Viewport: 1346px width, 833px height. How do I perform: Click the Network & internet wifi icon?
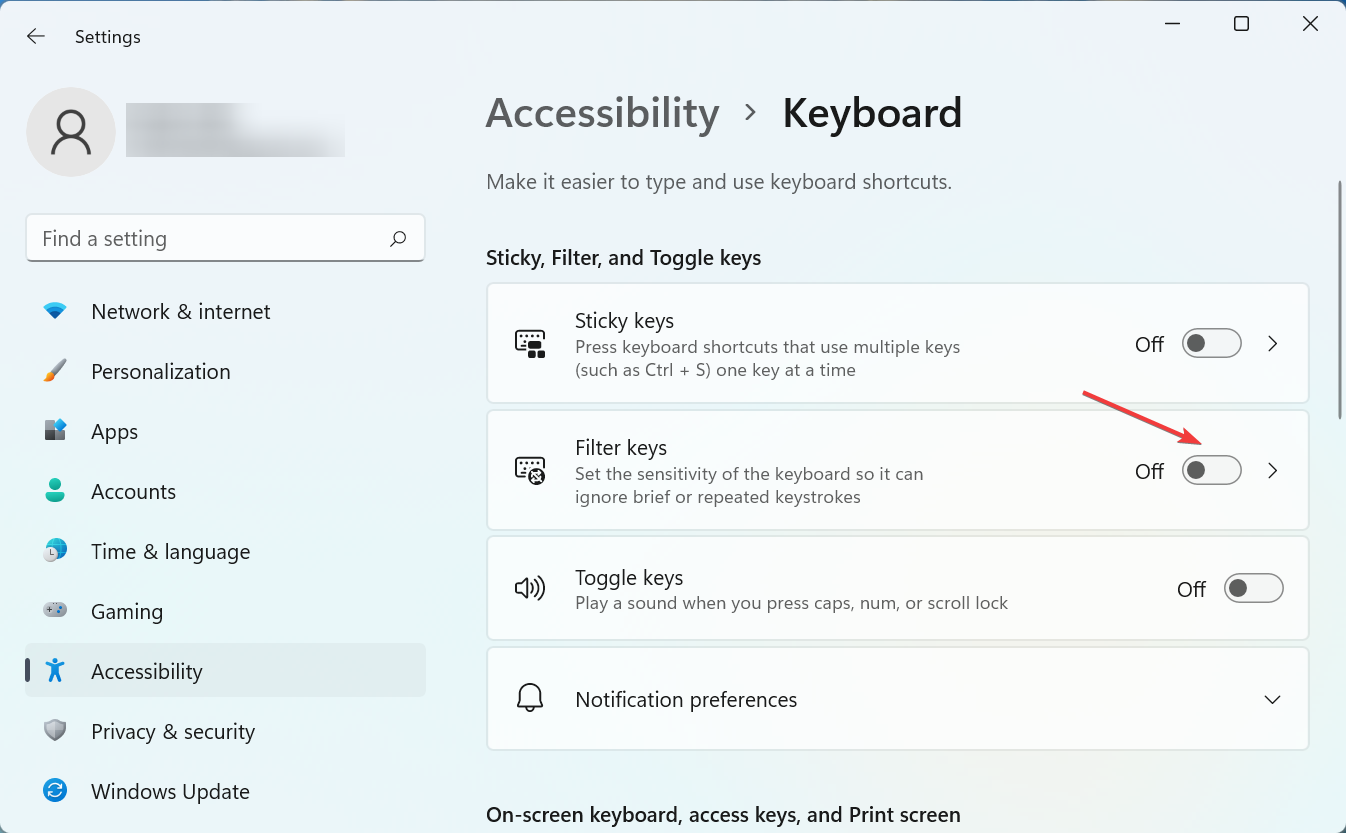coord(55,312)
